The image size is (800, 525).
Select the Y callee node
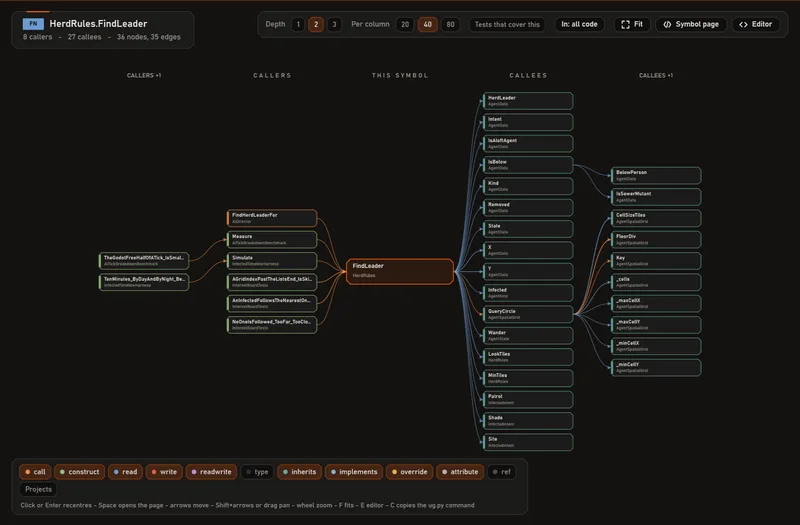(x=528, y=271)
